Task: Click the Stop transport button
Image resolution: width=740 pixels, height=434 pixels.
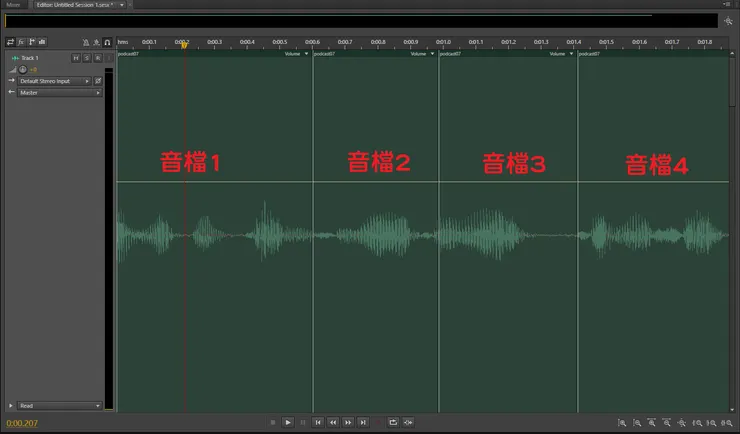Action: coord(273,423)
